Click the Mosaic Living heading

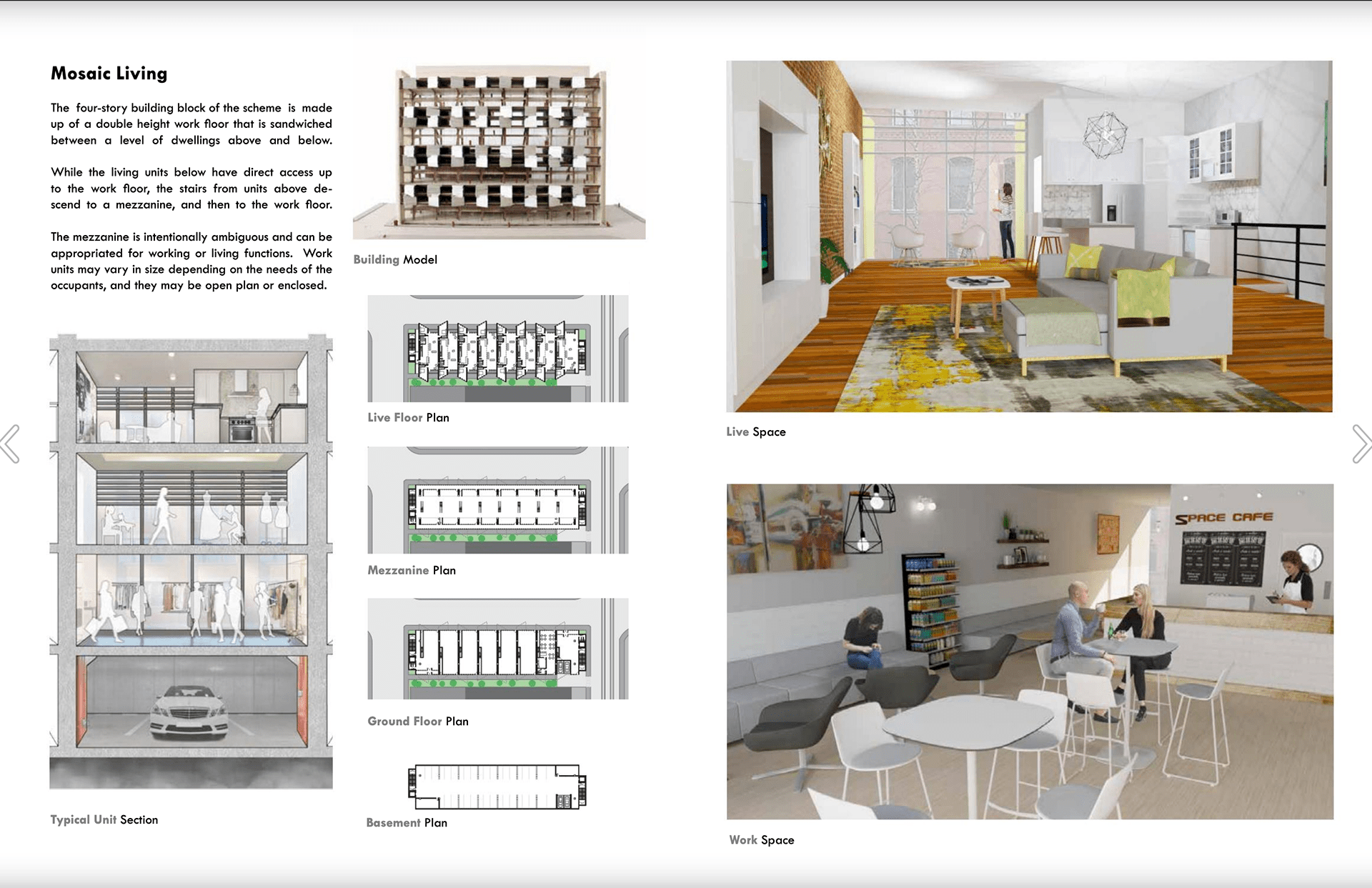109,74
